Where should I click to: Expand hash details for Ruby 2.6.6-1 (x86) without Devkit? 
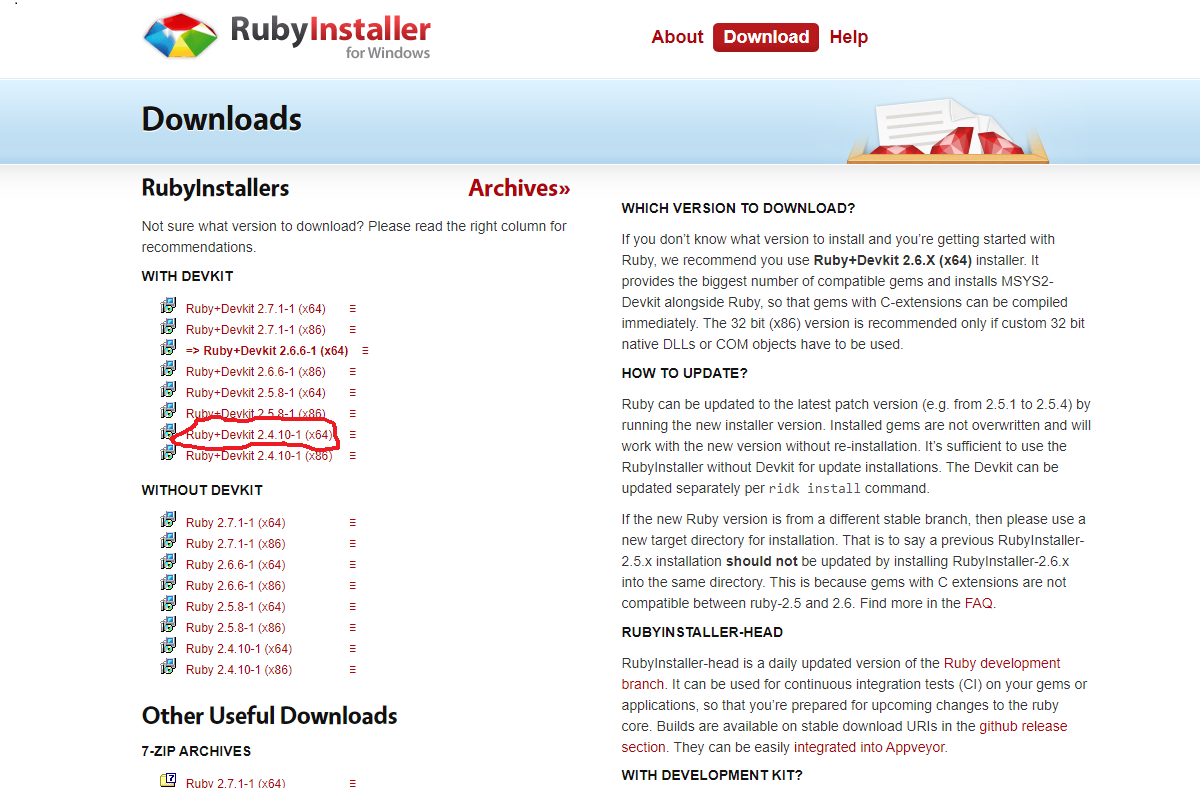click(352, 586)
